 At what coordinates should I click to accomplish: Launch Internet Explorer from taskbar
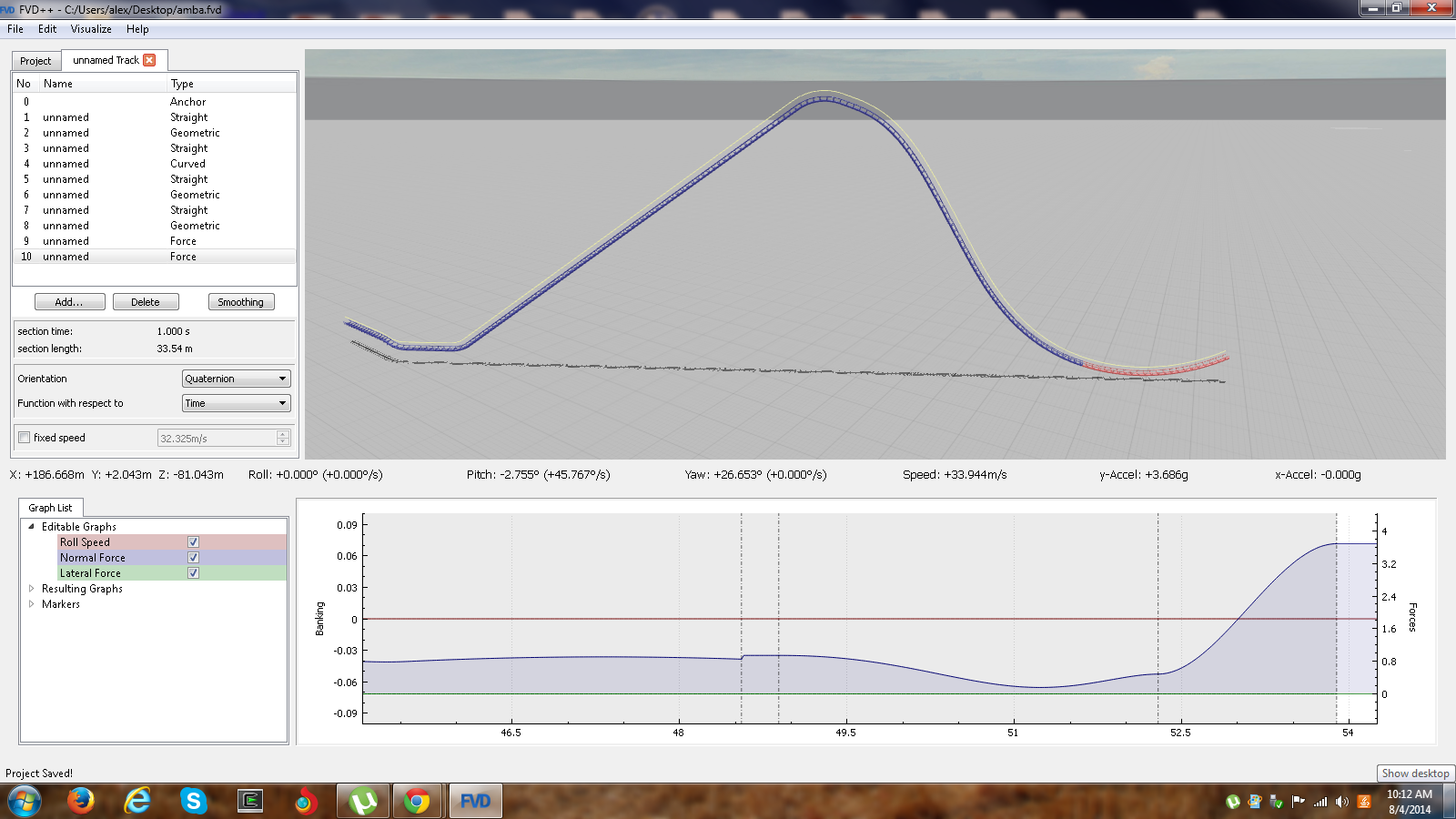coord(137,801)
